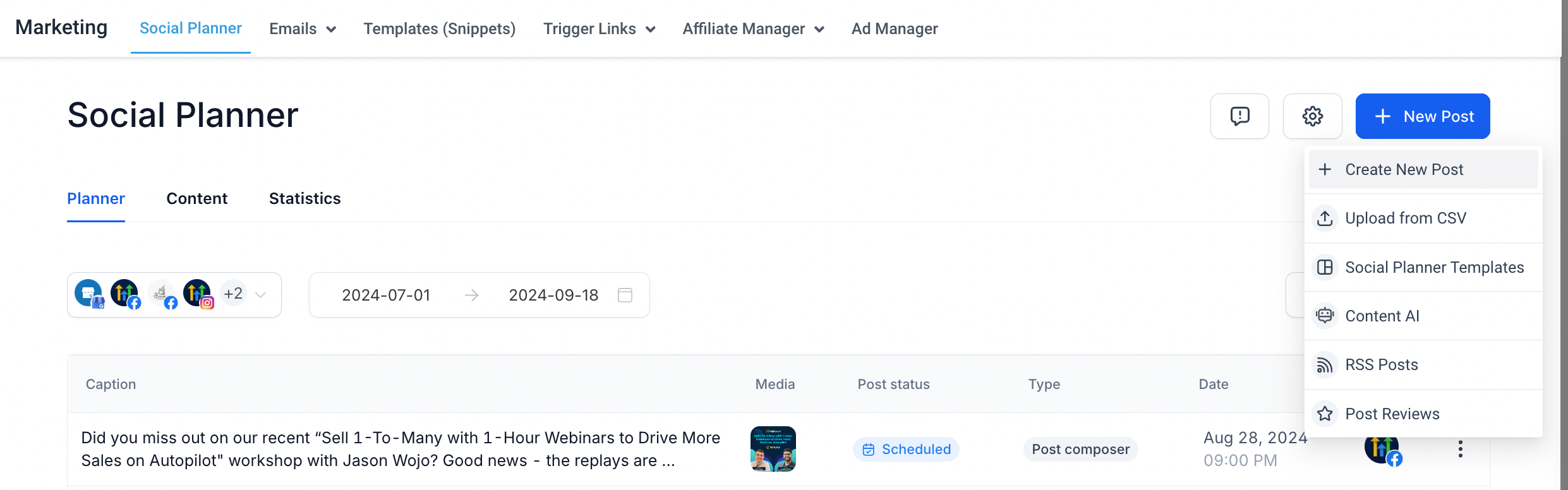Click the RSS Posts feed icon

click(1325, 365)
